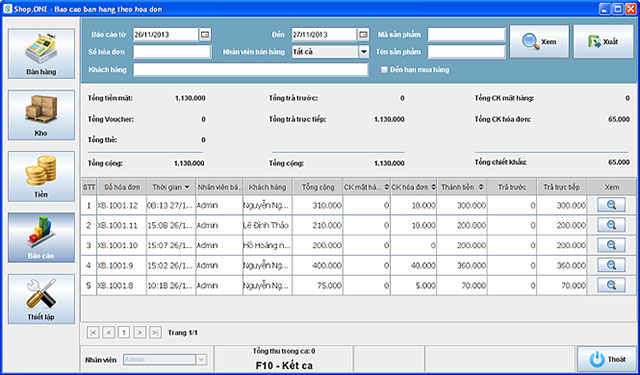
Task: Click the Số hóa đơn column header
Action: coord(122,187)
